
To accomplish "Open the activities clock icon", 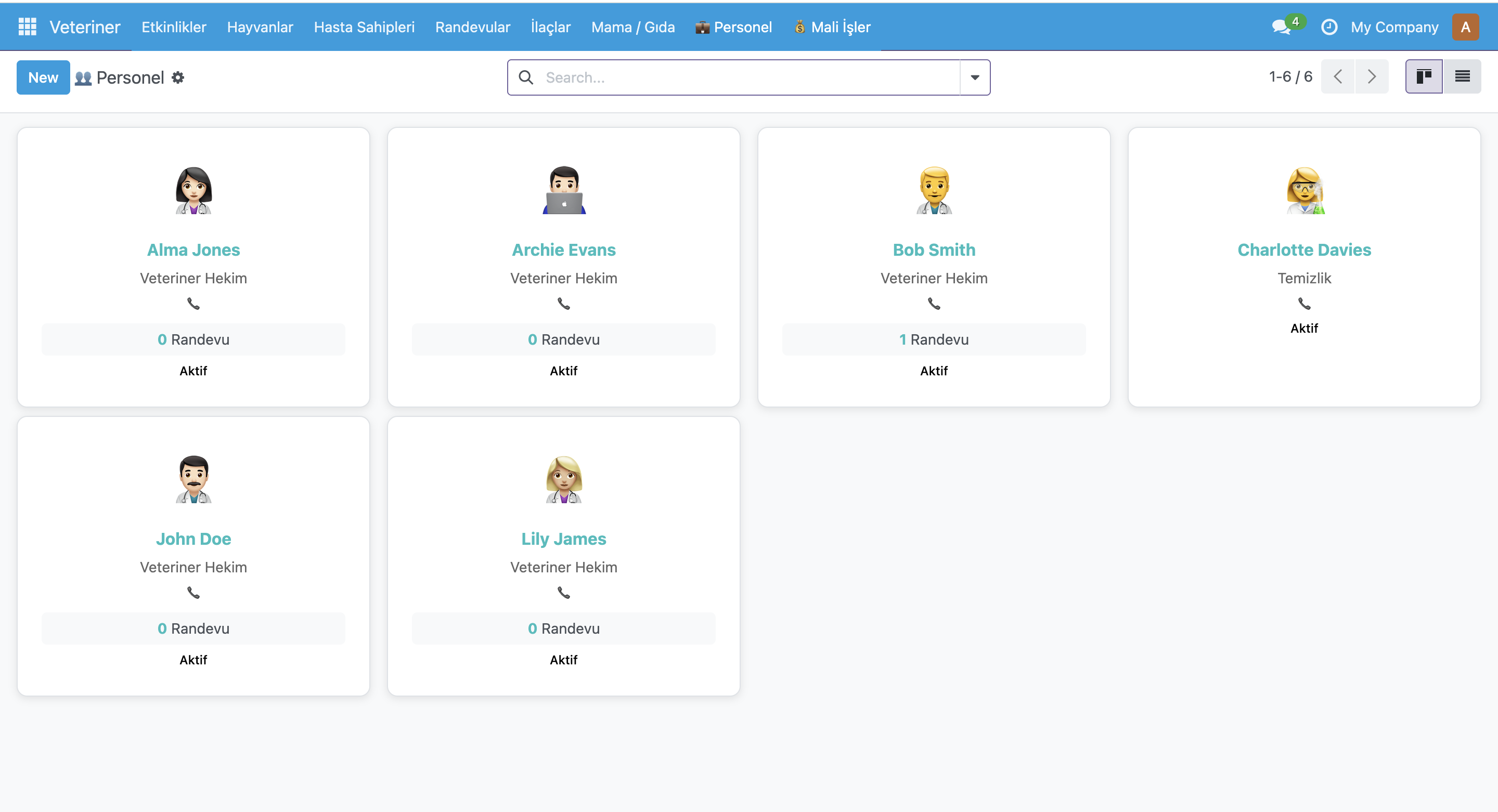I will [x=1329, y=27].
